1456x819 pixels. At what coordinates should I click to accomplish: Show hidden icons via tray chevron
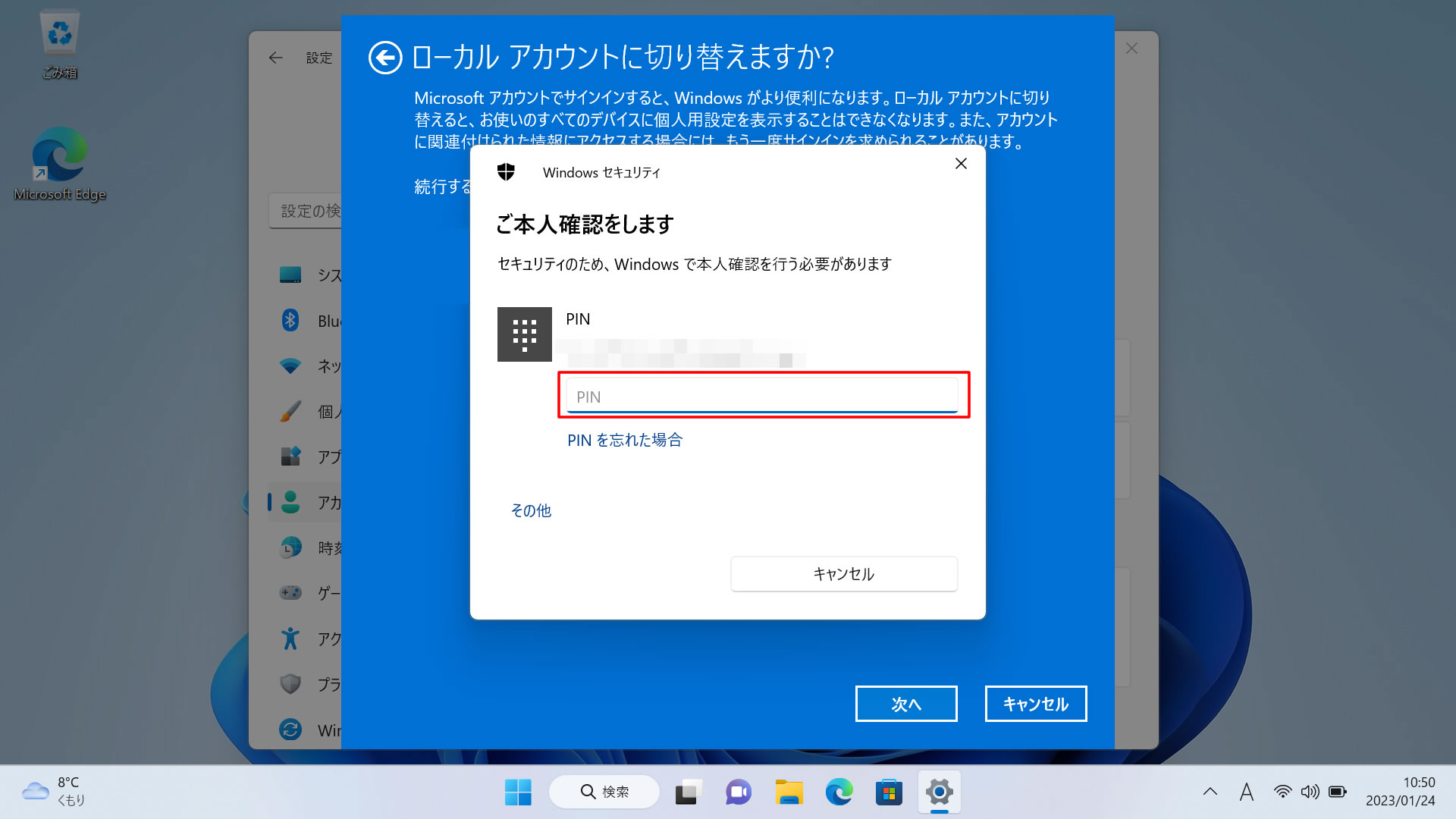tap(1210, 792)
